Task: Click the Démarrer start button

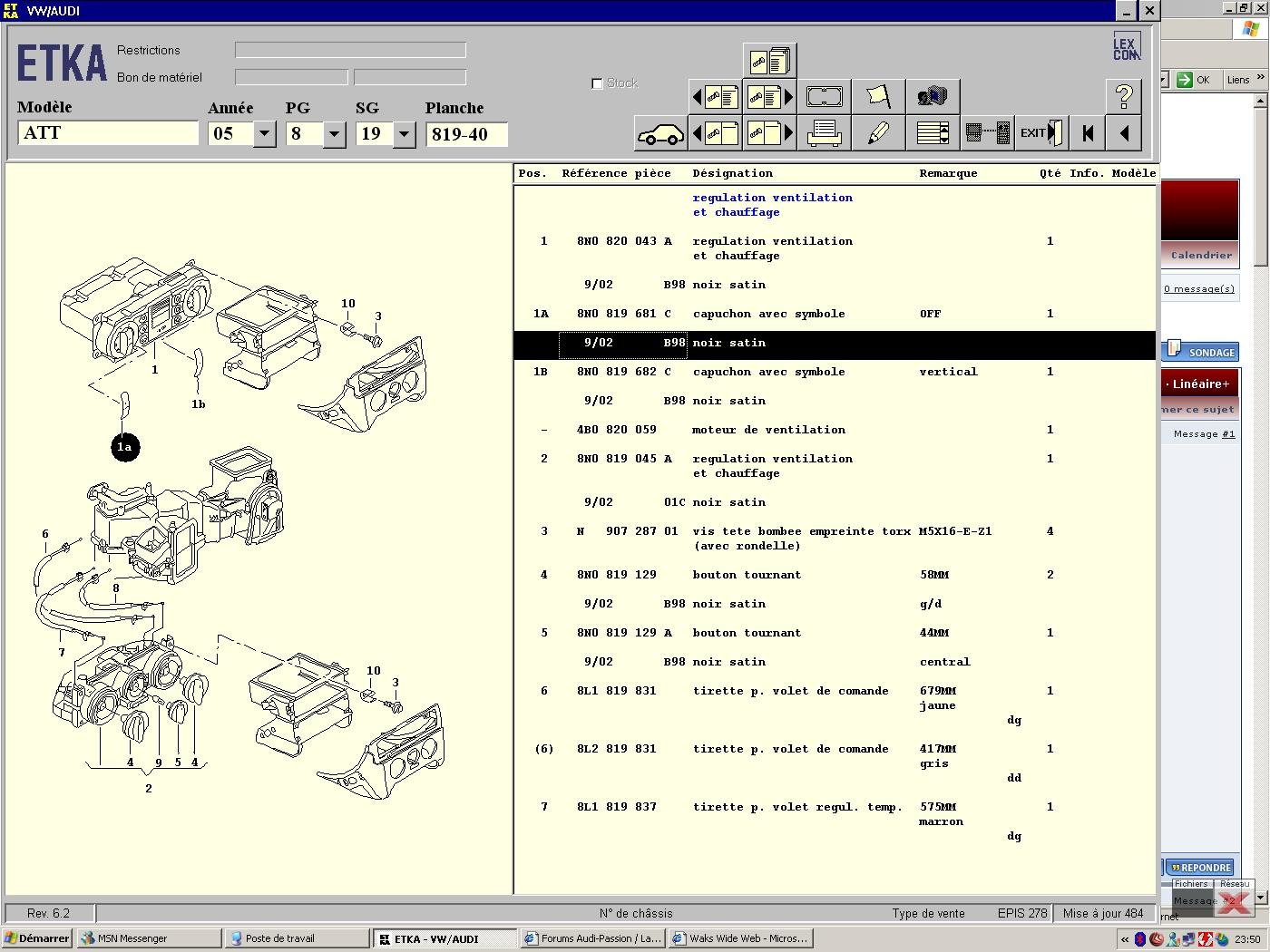Action: click(37, 938)
